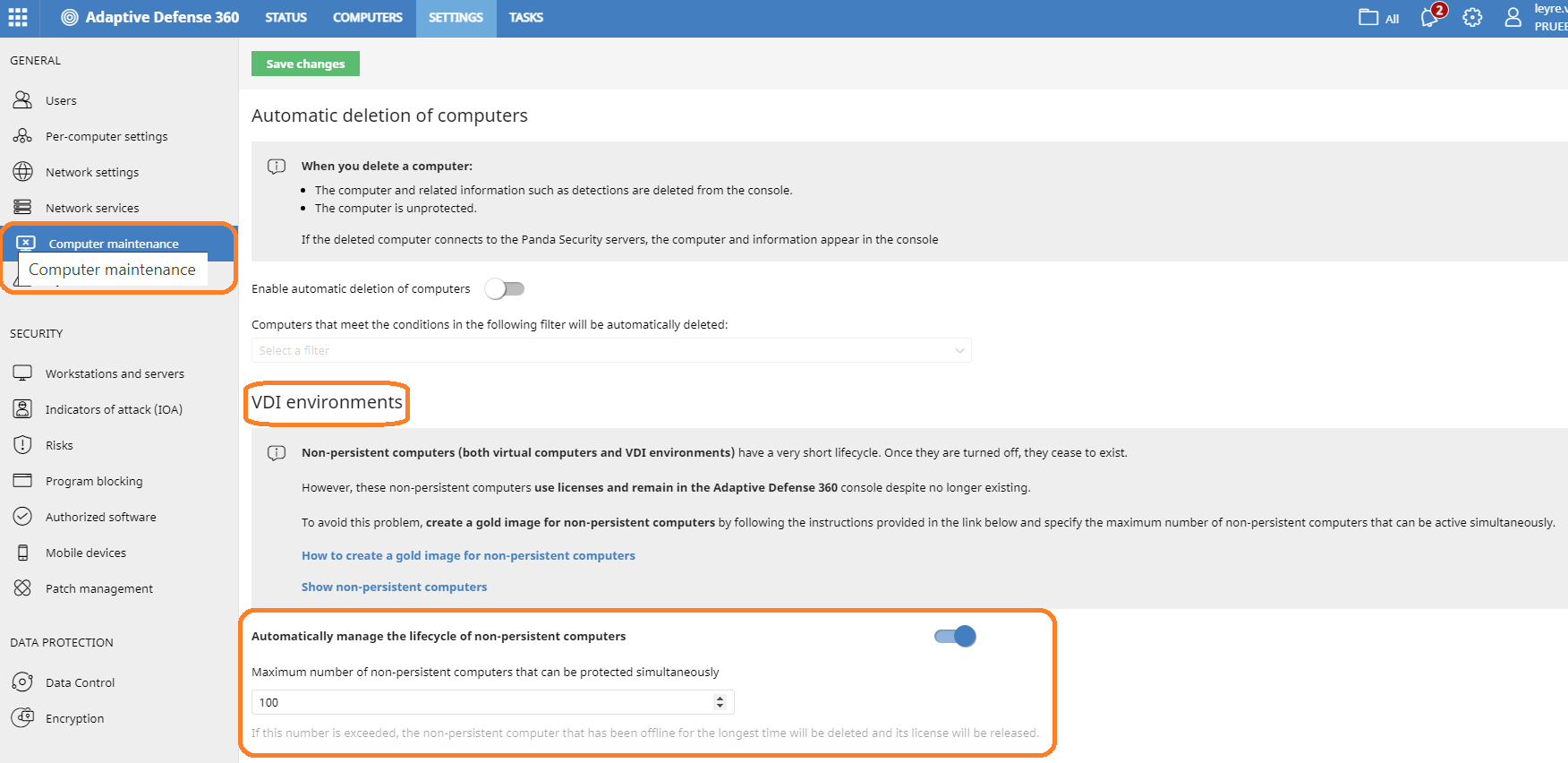Select Network settings in sidebar
The width and height of the screenshot is (1568, 763).
point(92,172)
